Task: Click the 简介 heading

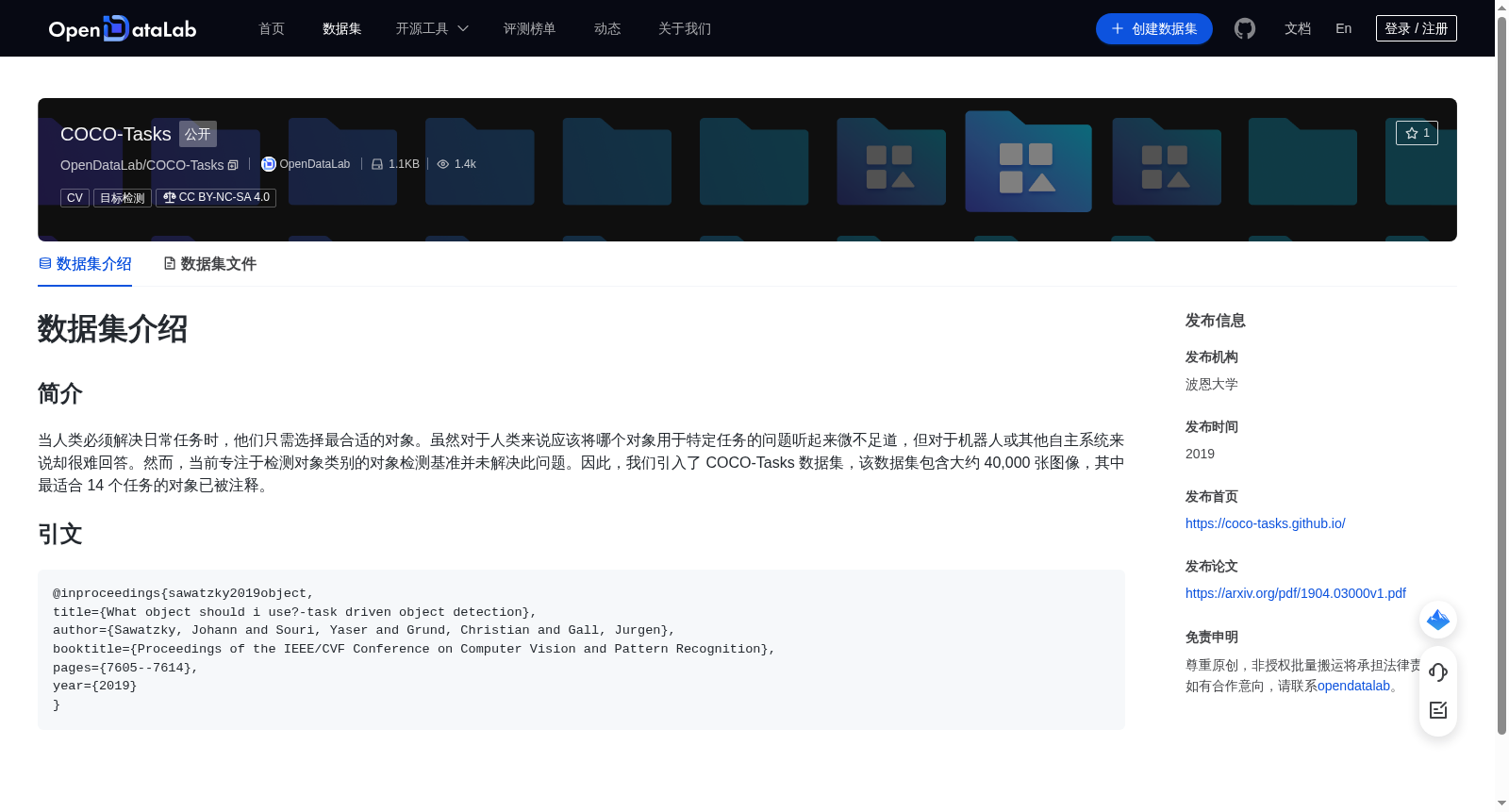Action: click(60, 393)
